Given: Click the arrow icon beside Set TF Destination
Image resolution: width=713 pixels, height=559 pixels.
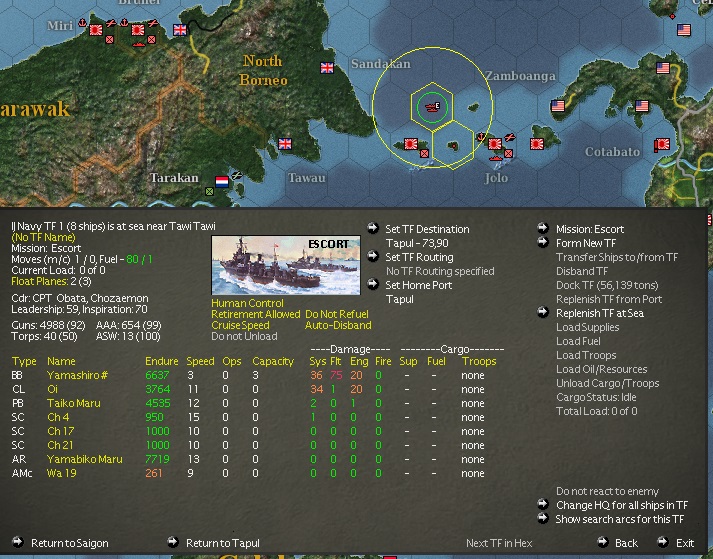Looking at the screenshot, I should pyautogui.click(x=373, y=228).
